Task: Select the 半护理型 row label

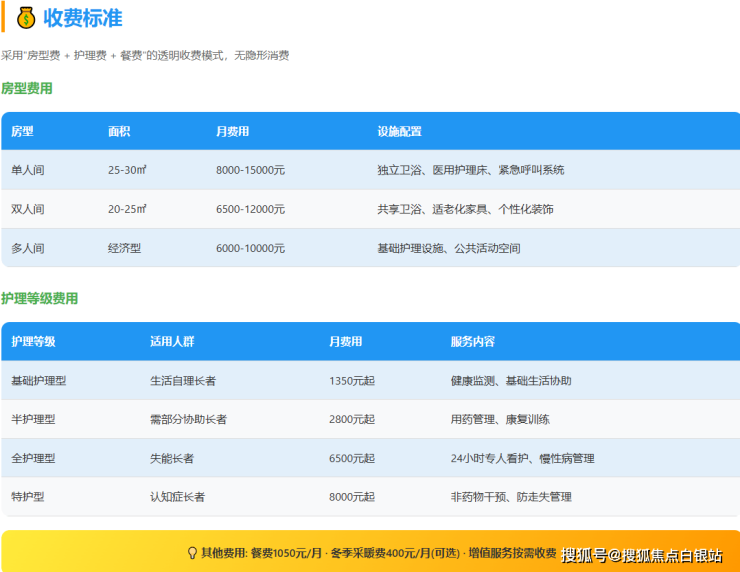Action: [33, 419]
